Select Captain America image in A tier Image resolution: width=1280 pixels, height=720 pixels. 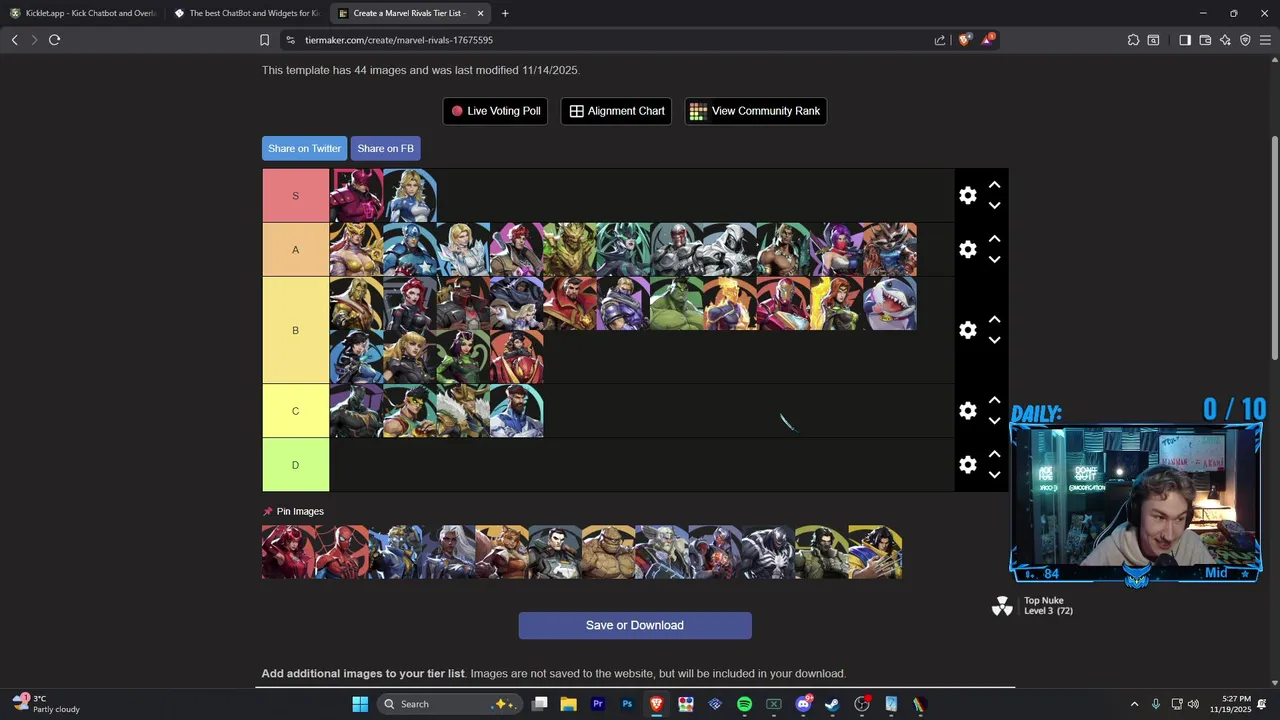click(x=410, y=249)
